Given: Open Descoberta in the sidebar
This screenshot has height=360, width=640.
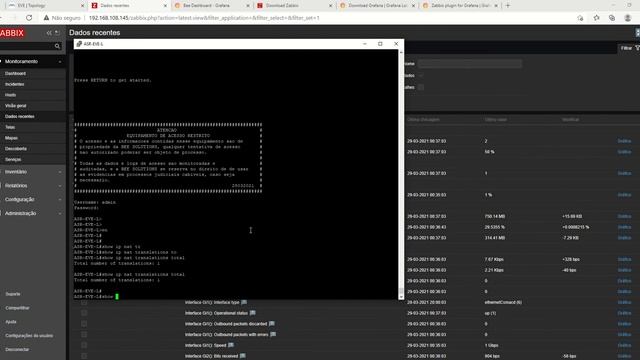Looking at the screenshot, I should tap(16, 149).
